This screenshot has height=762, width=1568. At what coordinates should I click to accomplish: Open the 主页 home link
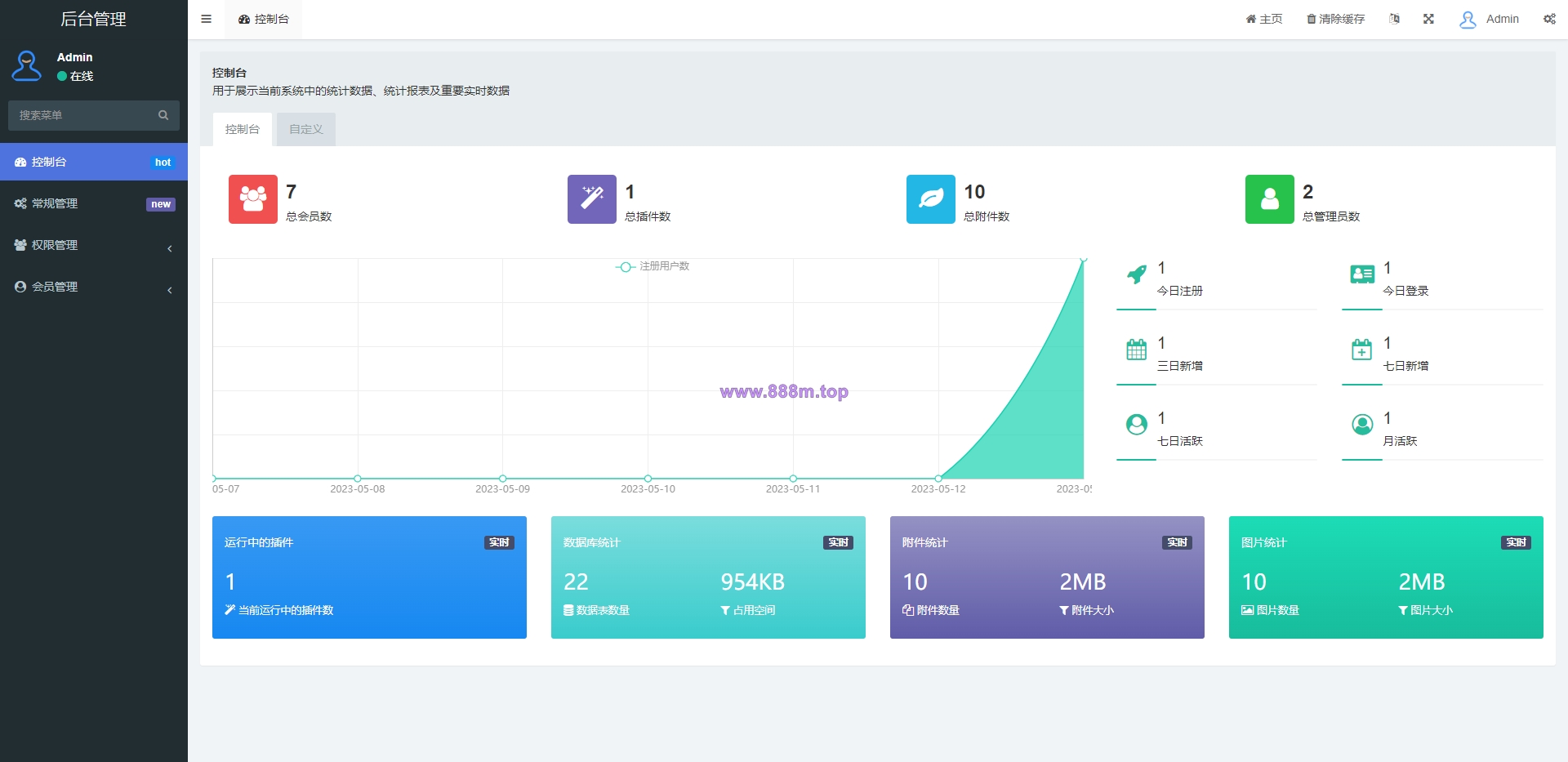pos(1263,19)
